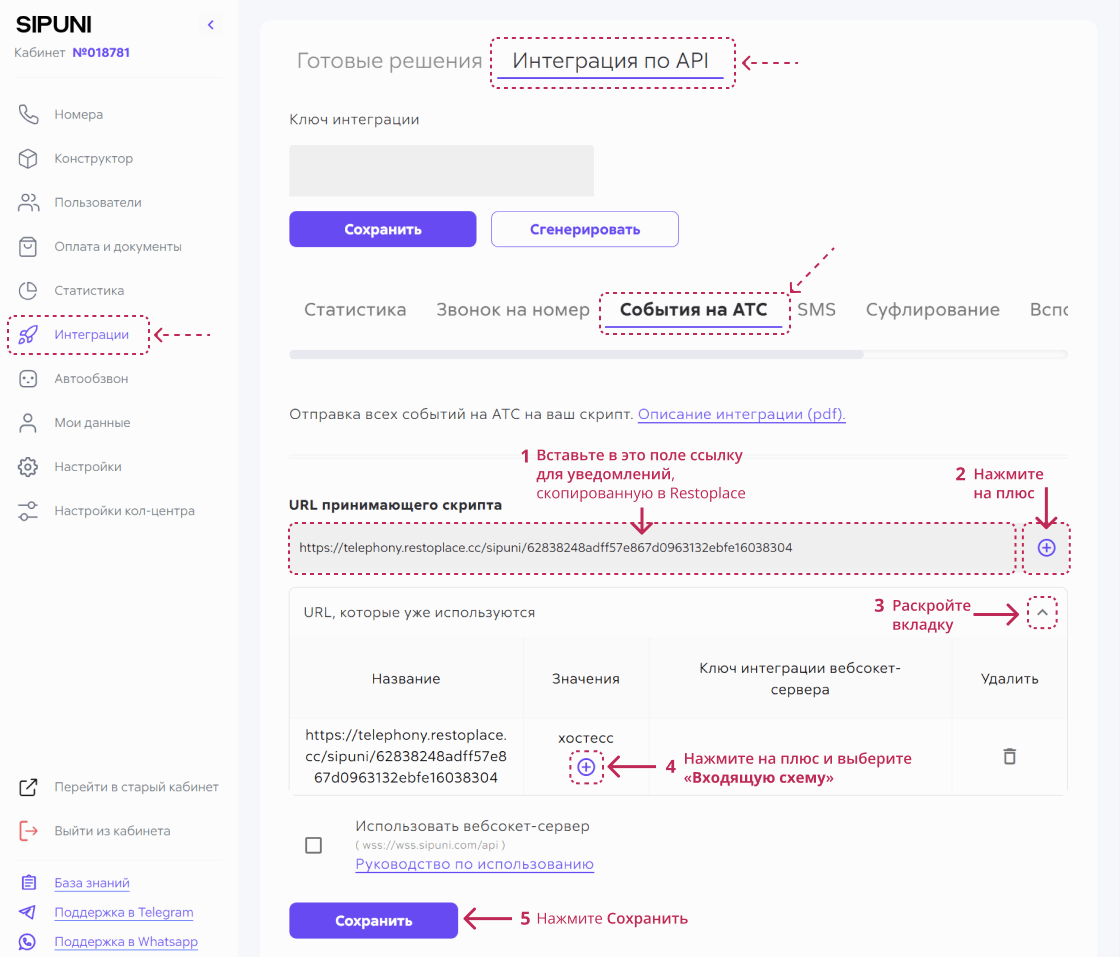Click the plus icon beside the URL field

[x=1046, y=547]
